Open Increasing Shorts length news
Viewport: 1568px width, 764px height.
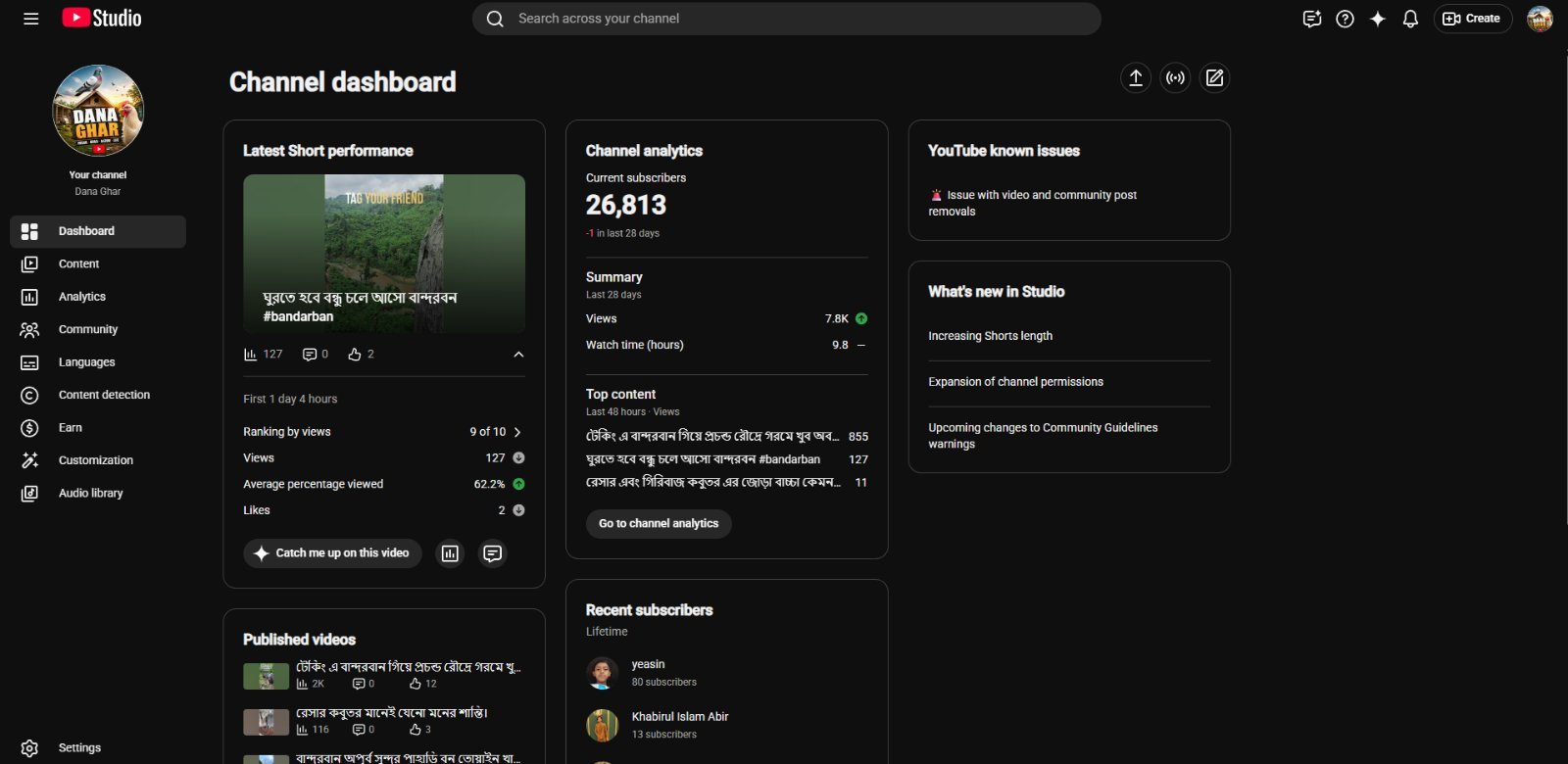(x=990, y=336)
